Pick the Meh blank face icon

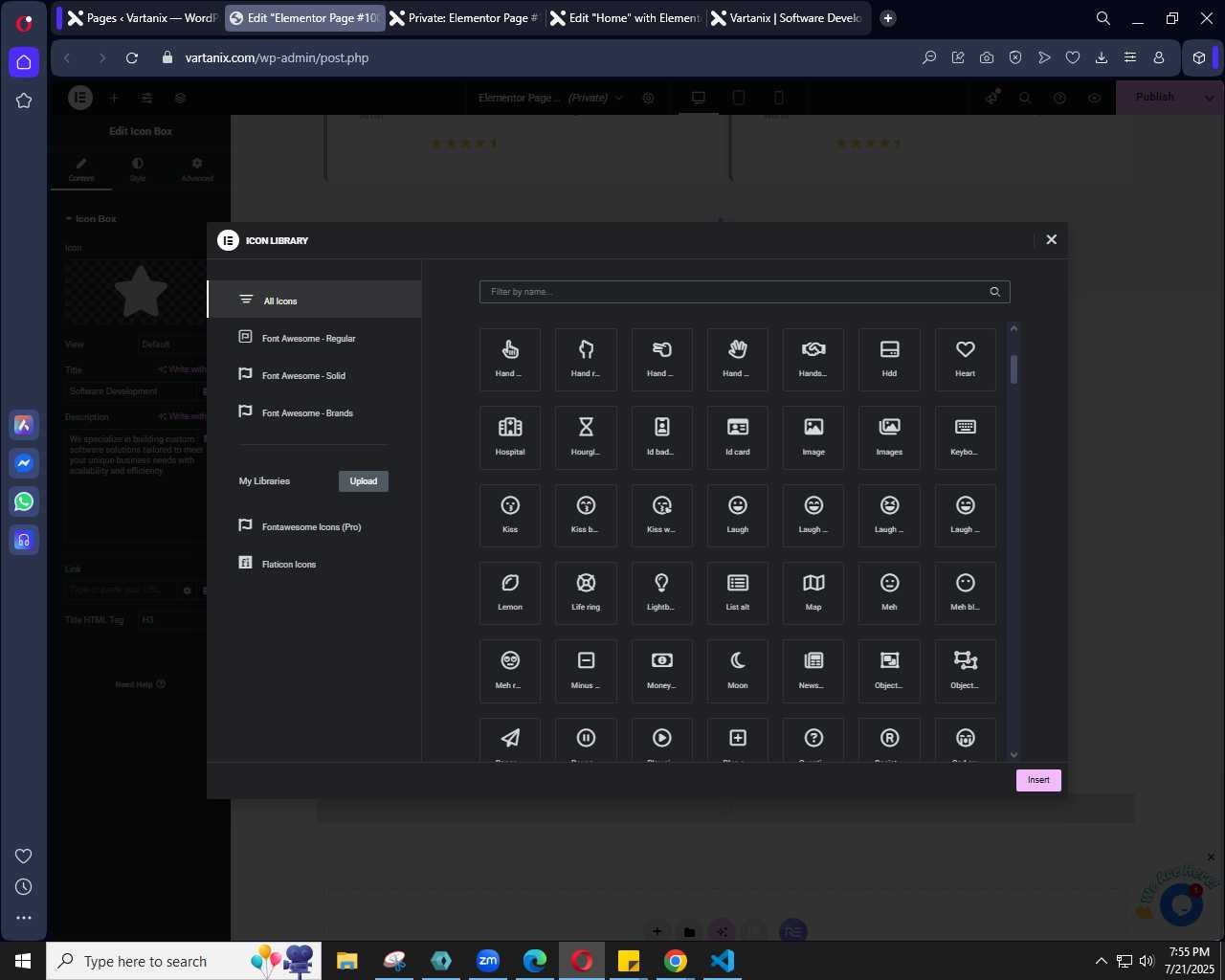(x=965, y=593)
